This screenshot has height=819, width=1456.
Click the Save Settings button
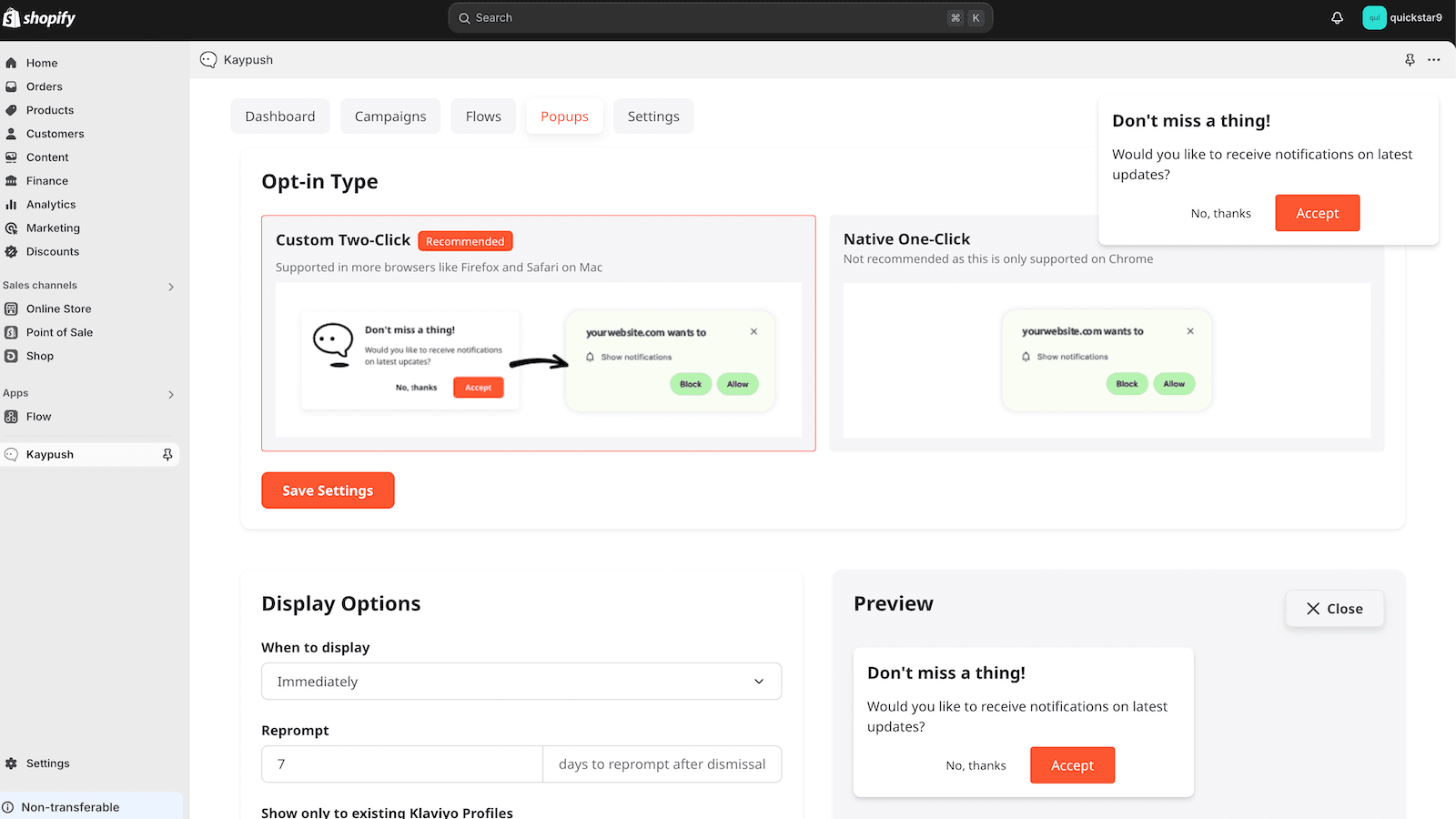pos(328,490)
